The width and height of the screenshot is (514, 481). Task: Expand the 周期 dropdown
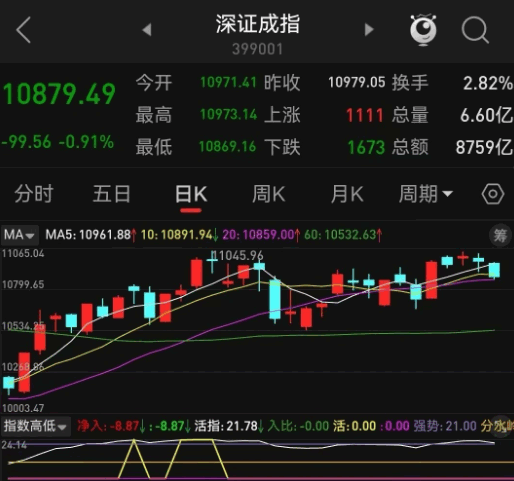426,194
